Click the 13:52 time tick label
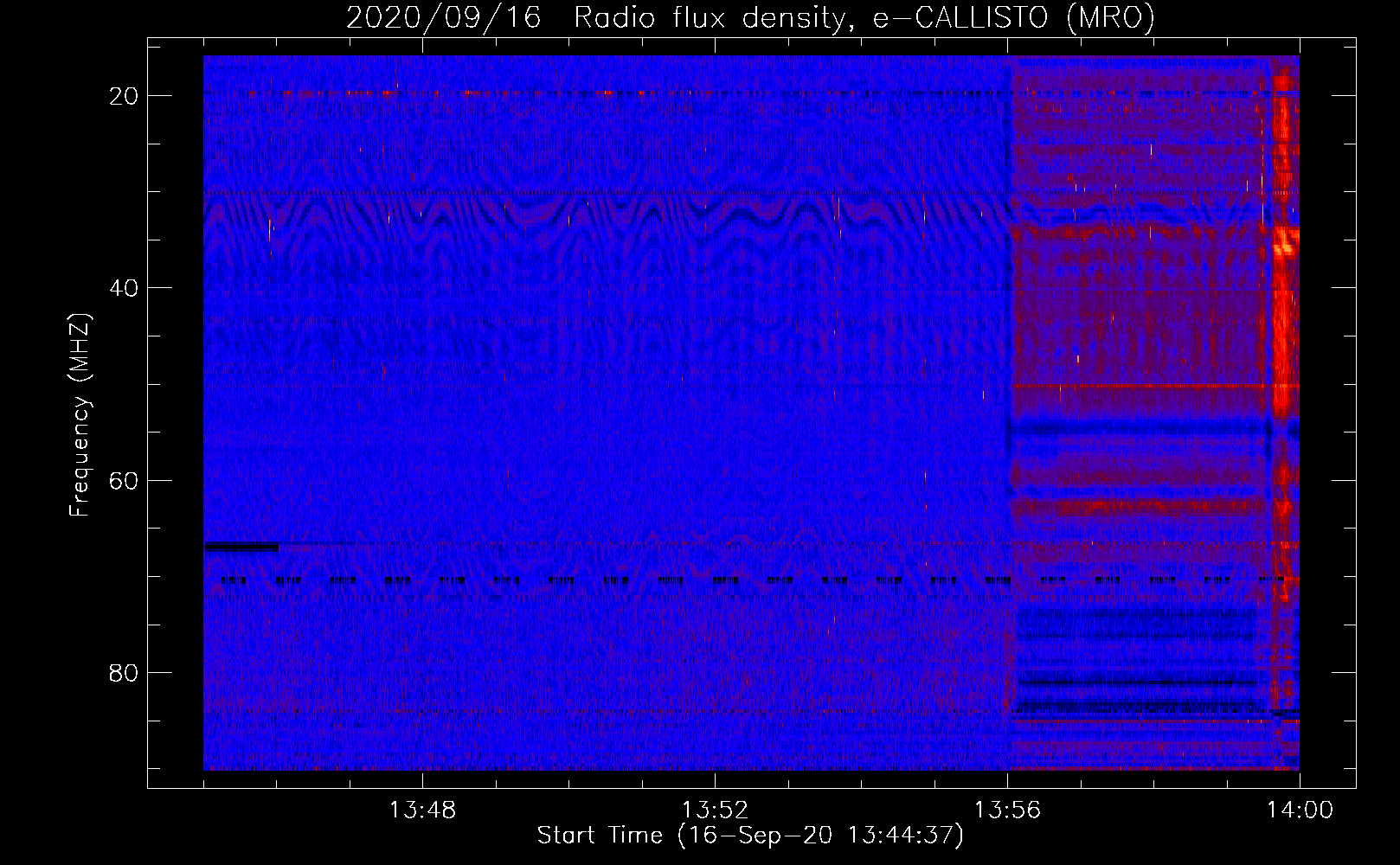Image resolution: width=1400 pixels, height=865 pixels. [x=715, y=811]
